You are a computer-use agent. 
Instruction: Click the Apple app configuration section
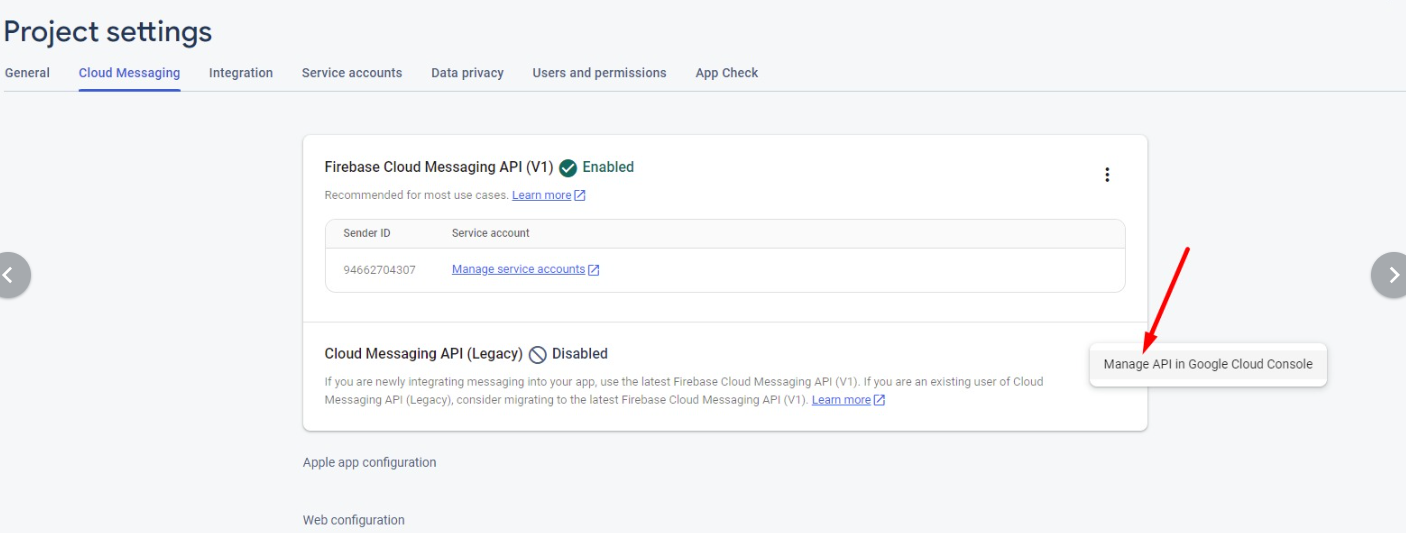pyautogui.click(x=369, y=463)
